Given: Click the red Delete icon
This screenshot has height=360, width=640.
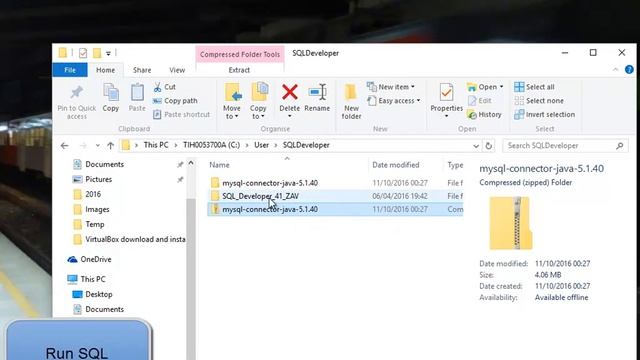Looking at the screenshot, I should pyautogui.click(x=290, y=92).
